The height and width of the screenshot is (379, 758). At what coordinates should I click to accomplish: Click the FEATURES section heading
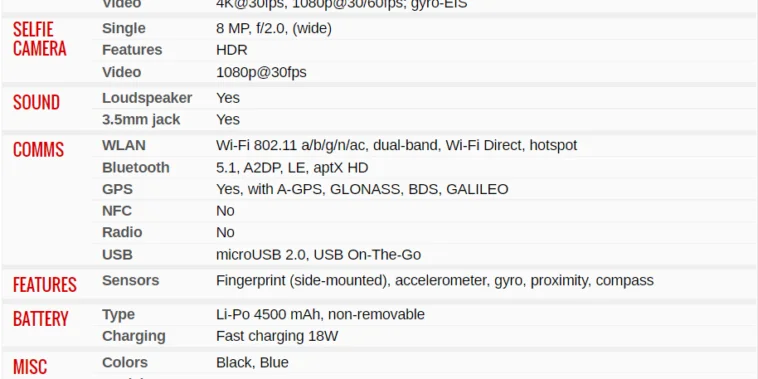44,285
